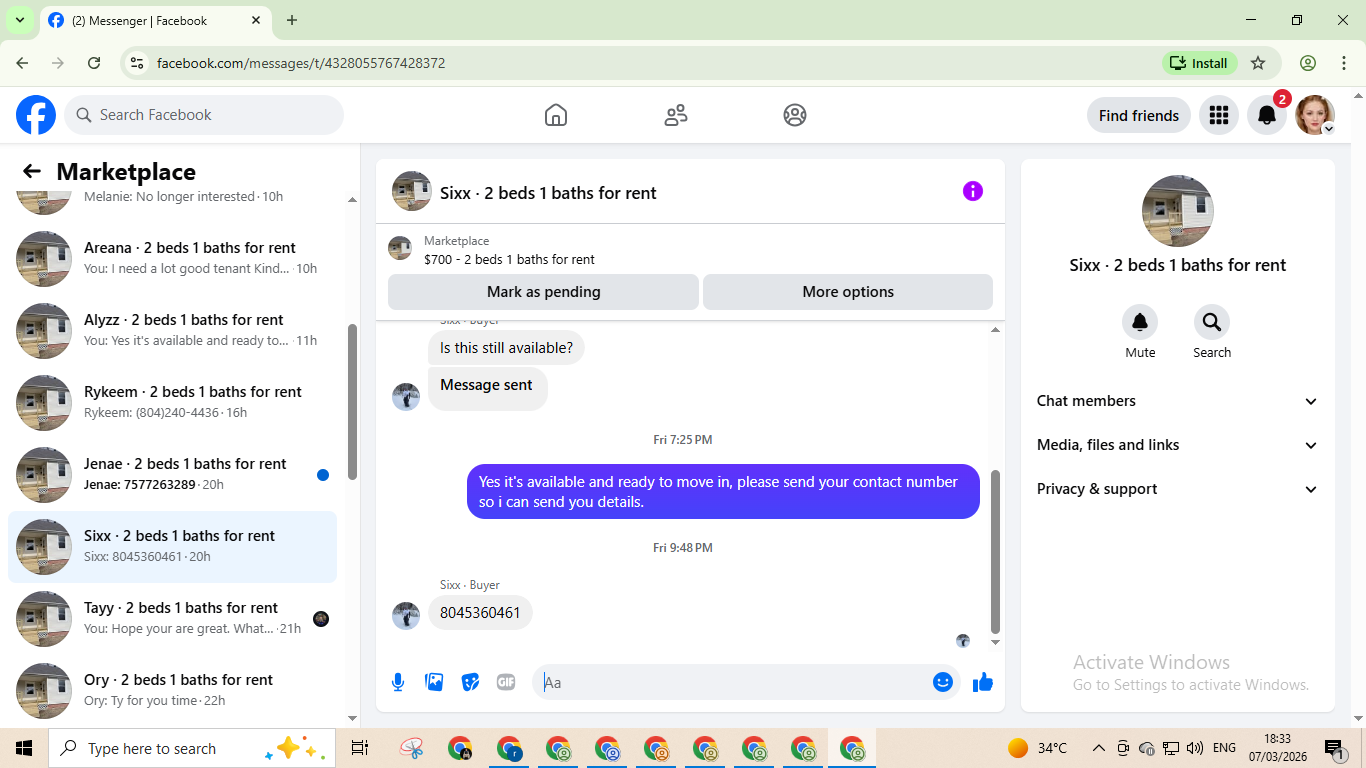Mute this conversation with bell icon

point(1140,322)
